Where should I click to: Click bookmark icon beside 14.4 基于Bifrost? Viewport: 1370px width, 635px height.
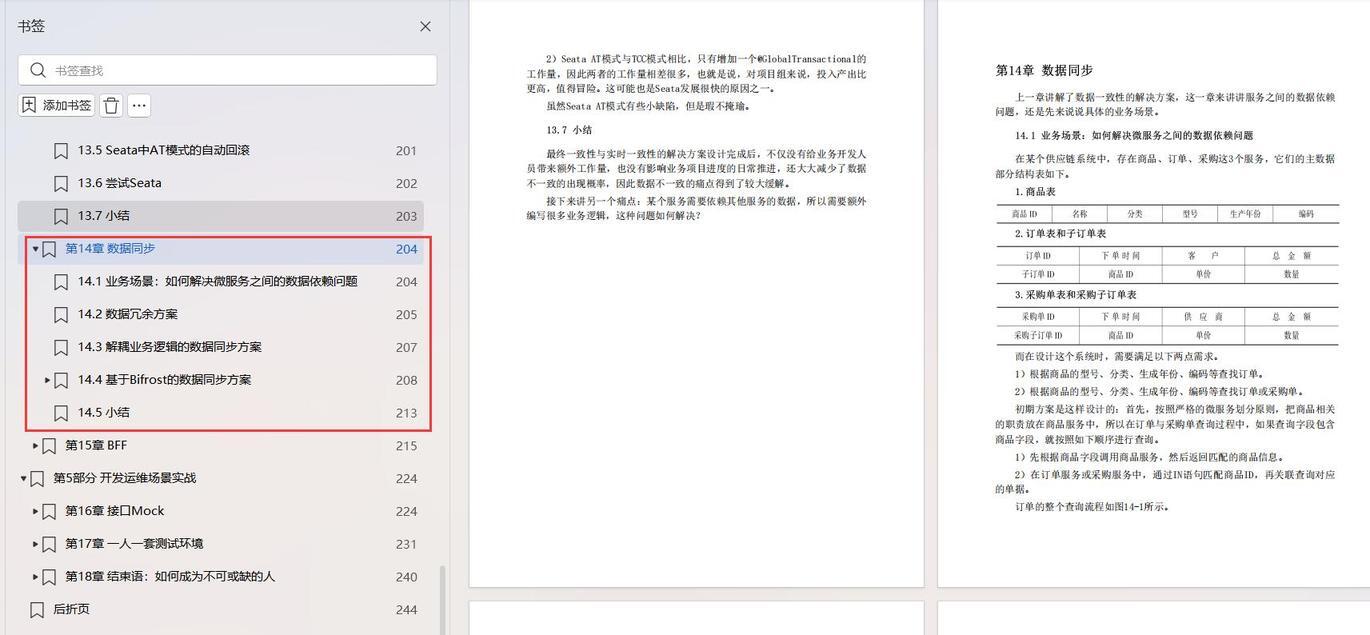(61, 381)
